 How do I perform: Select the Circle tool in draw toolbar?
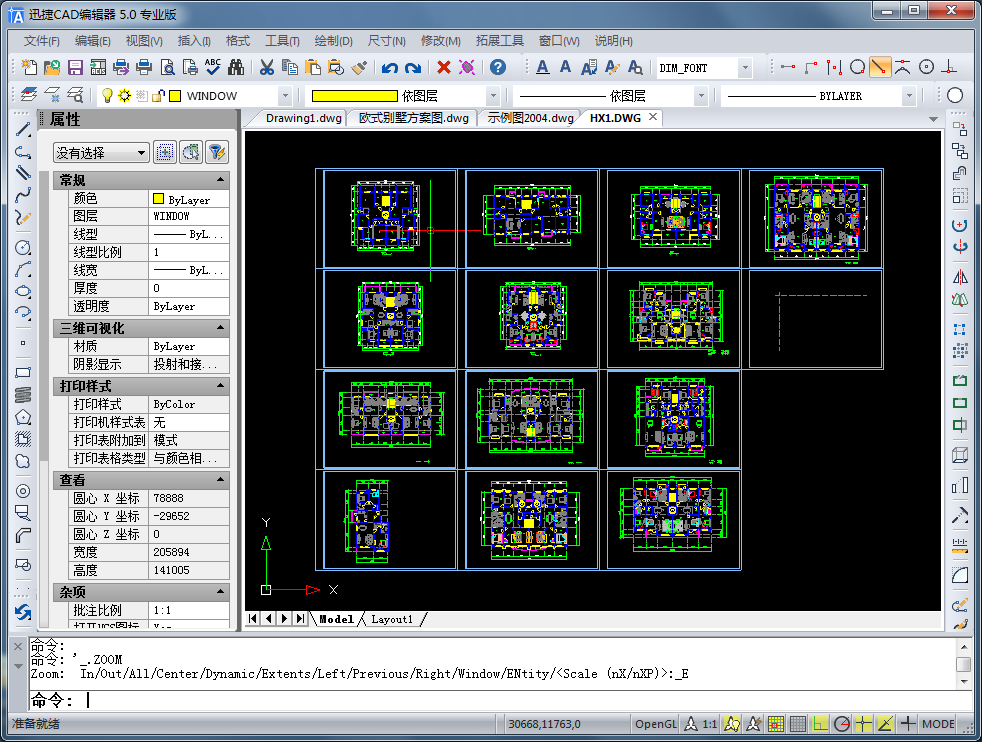click(x=23, y=247)
